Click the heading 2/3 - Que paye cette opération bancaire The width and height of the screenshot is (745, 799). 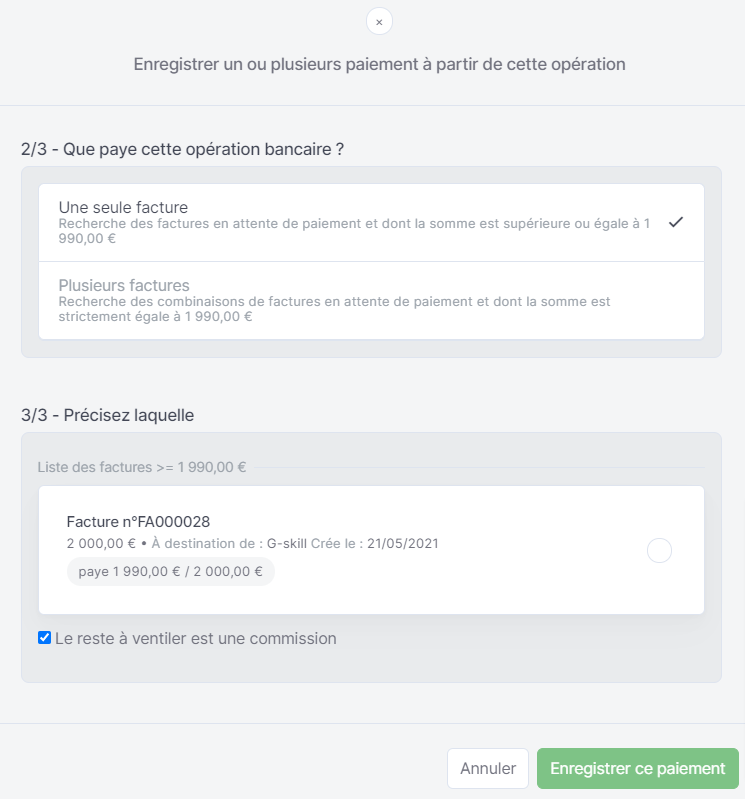click(x=182, y=149)
